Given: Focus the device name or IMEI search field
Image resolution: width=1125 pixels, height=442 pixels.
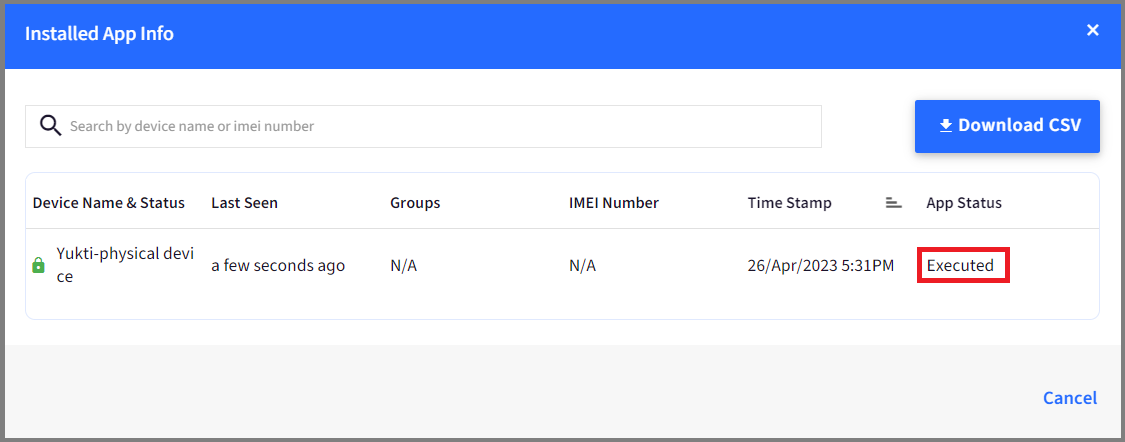Looking at the screenshot, I should pyautogui.click(x=423, y=127).
